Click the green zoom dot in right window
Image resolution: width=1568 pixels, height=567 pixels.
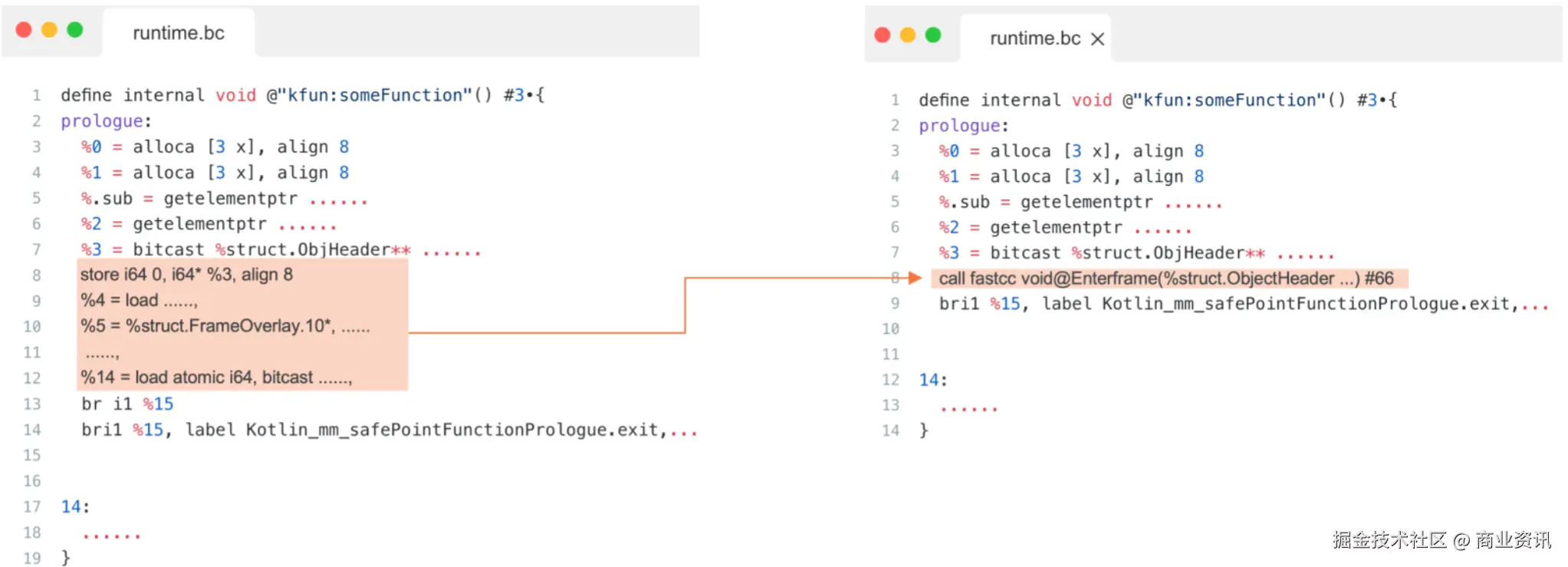coord(932,35)
